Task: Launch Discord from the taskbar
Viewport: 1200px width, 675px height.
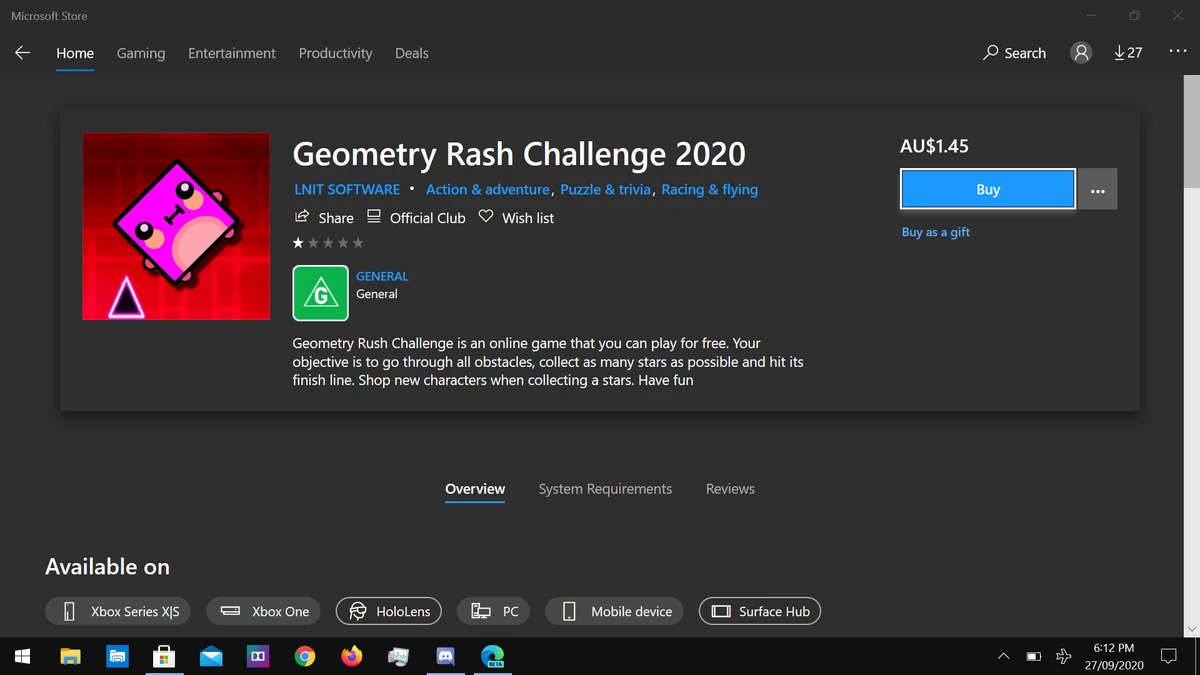Action: coord(445,657)
